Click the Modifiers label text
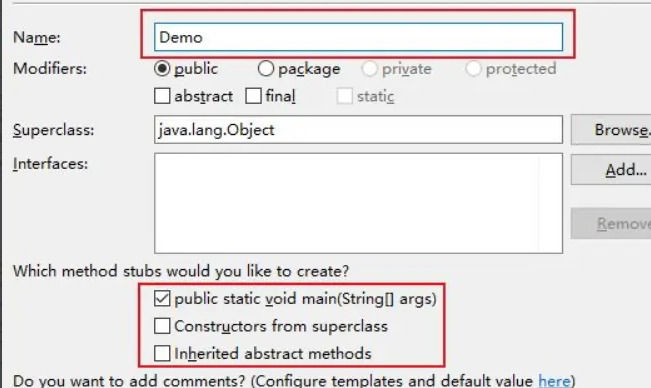This screenshot has height=388, width=651. (x=50, y=68)
